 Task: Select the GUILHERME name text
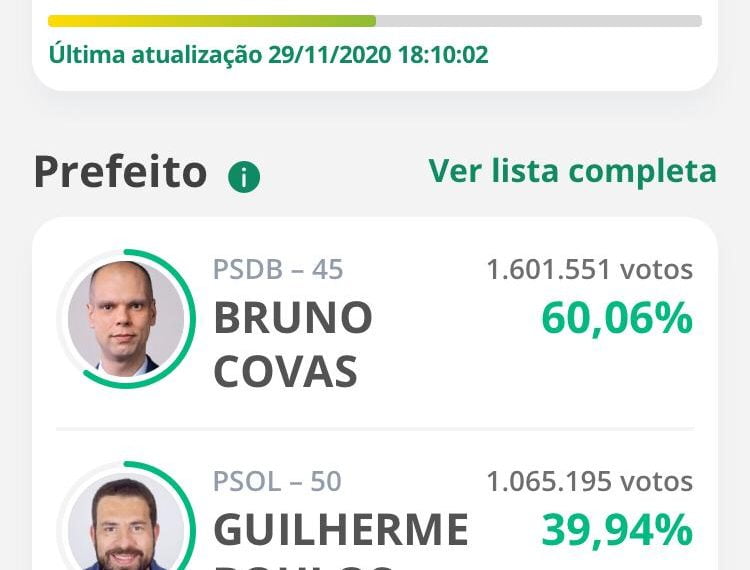(341, 529)
